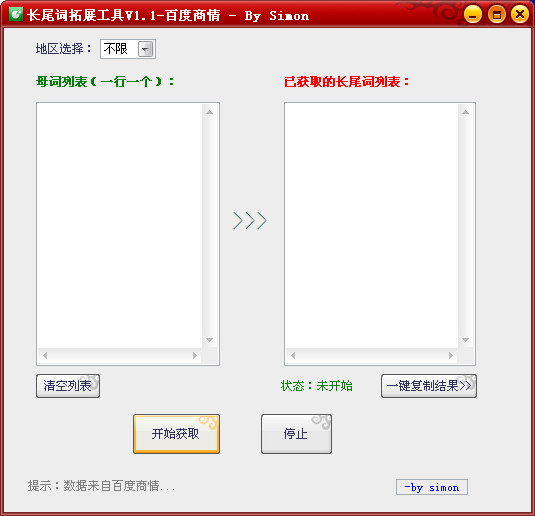Click the 母词列表（一行一个） label
The height and width of the screenshot is (516, 535).
(105, 82)
